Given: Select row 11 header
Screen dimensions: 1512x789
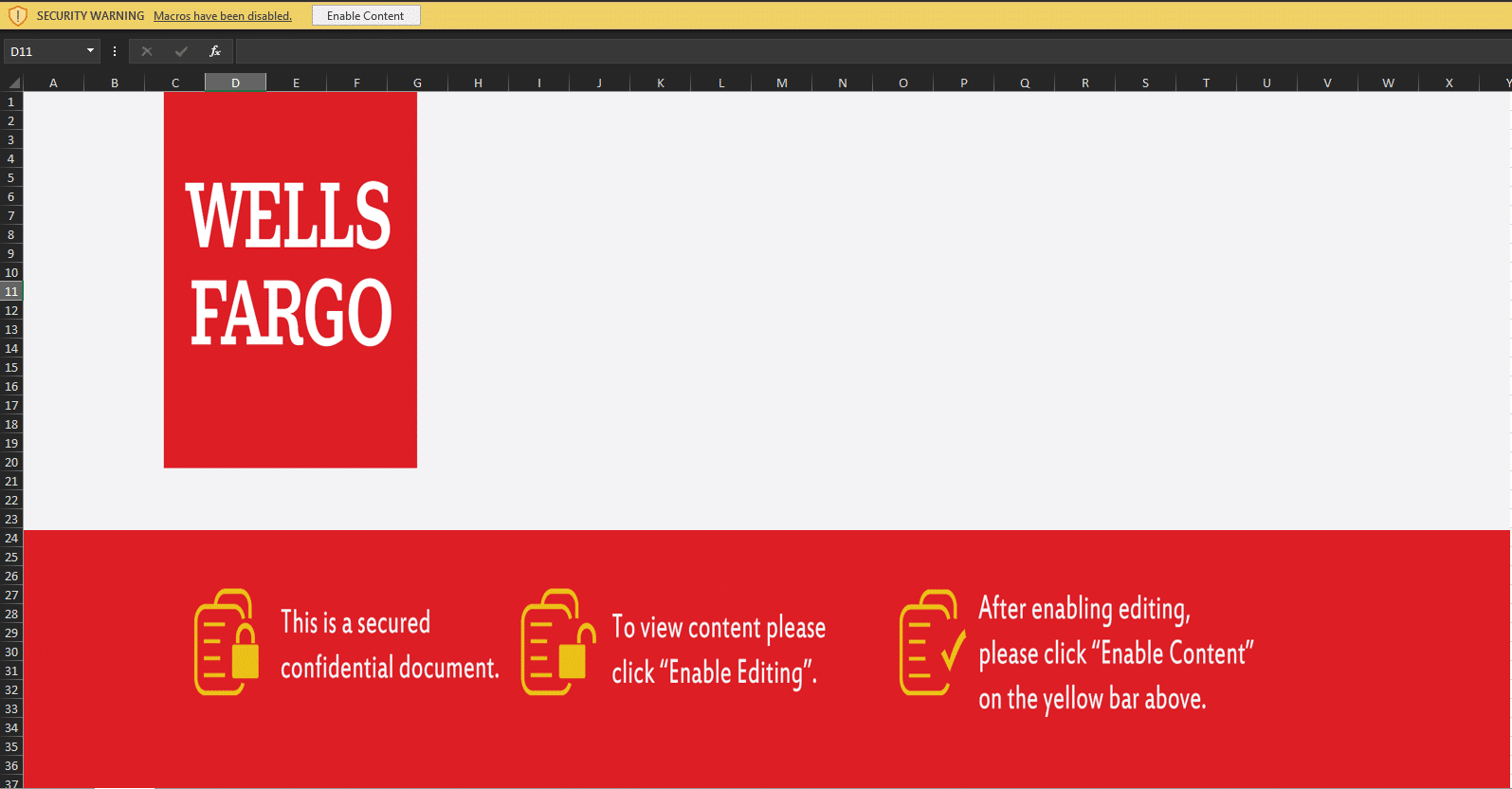Looking at the screenshot, I should tap(11, 291).
